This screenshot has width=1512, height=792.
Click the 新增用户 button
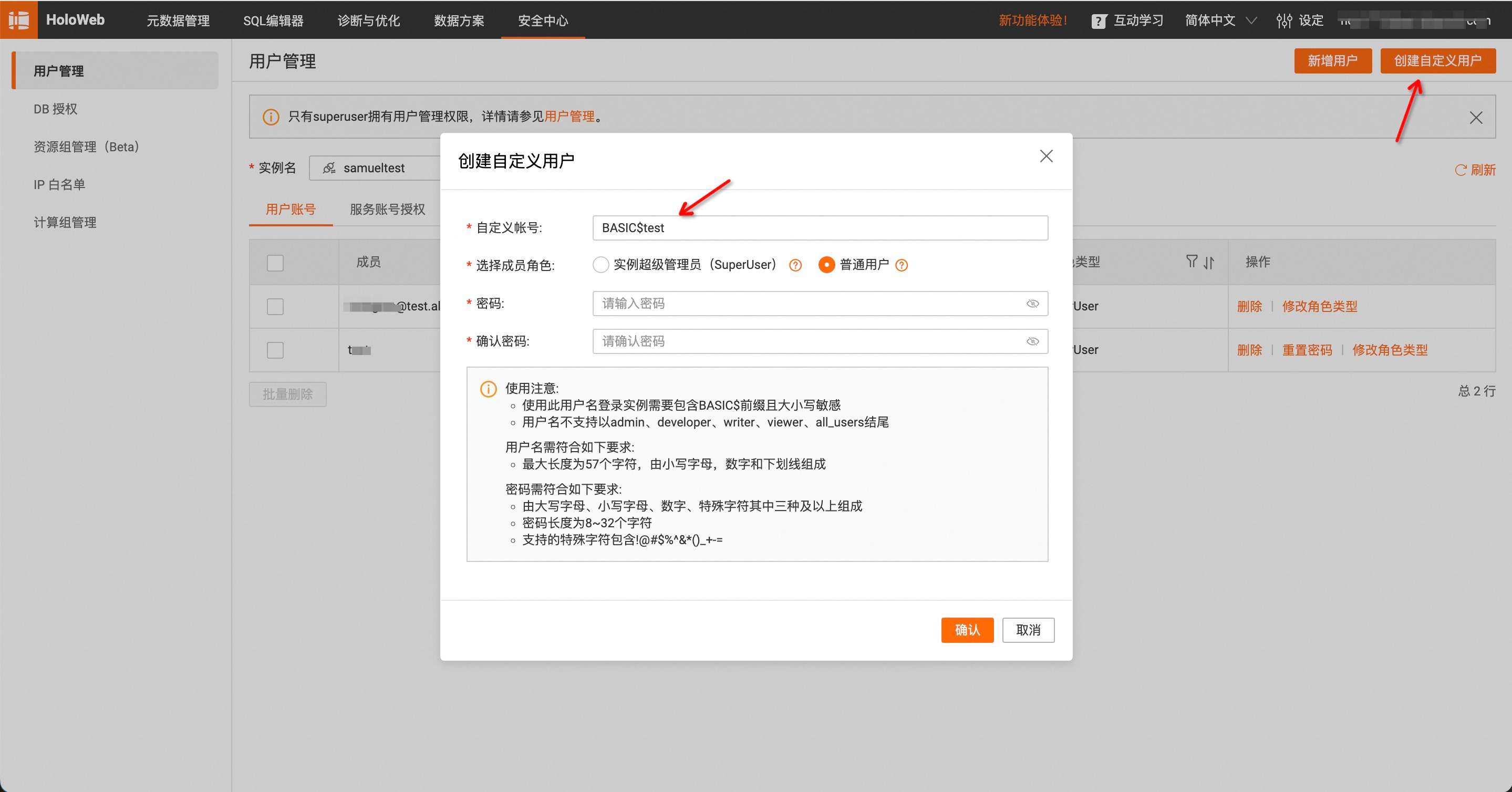[x=1332, y=60]
